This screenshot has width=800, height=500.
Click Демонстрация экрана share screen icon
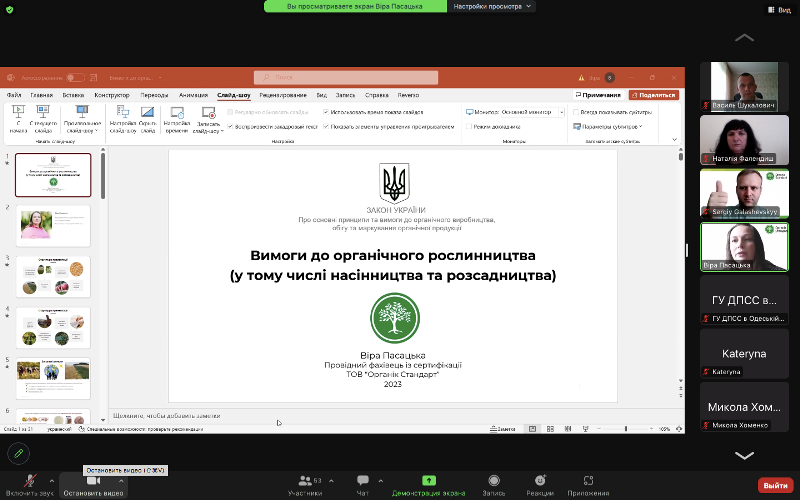(429, 480)
